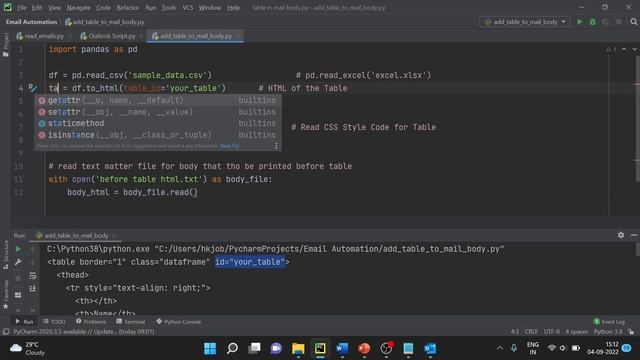Click Email Automation breadcrumb
Screen dimensions: 640x360
click(31, 22)
